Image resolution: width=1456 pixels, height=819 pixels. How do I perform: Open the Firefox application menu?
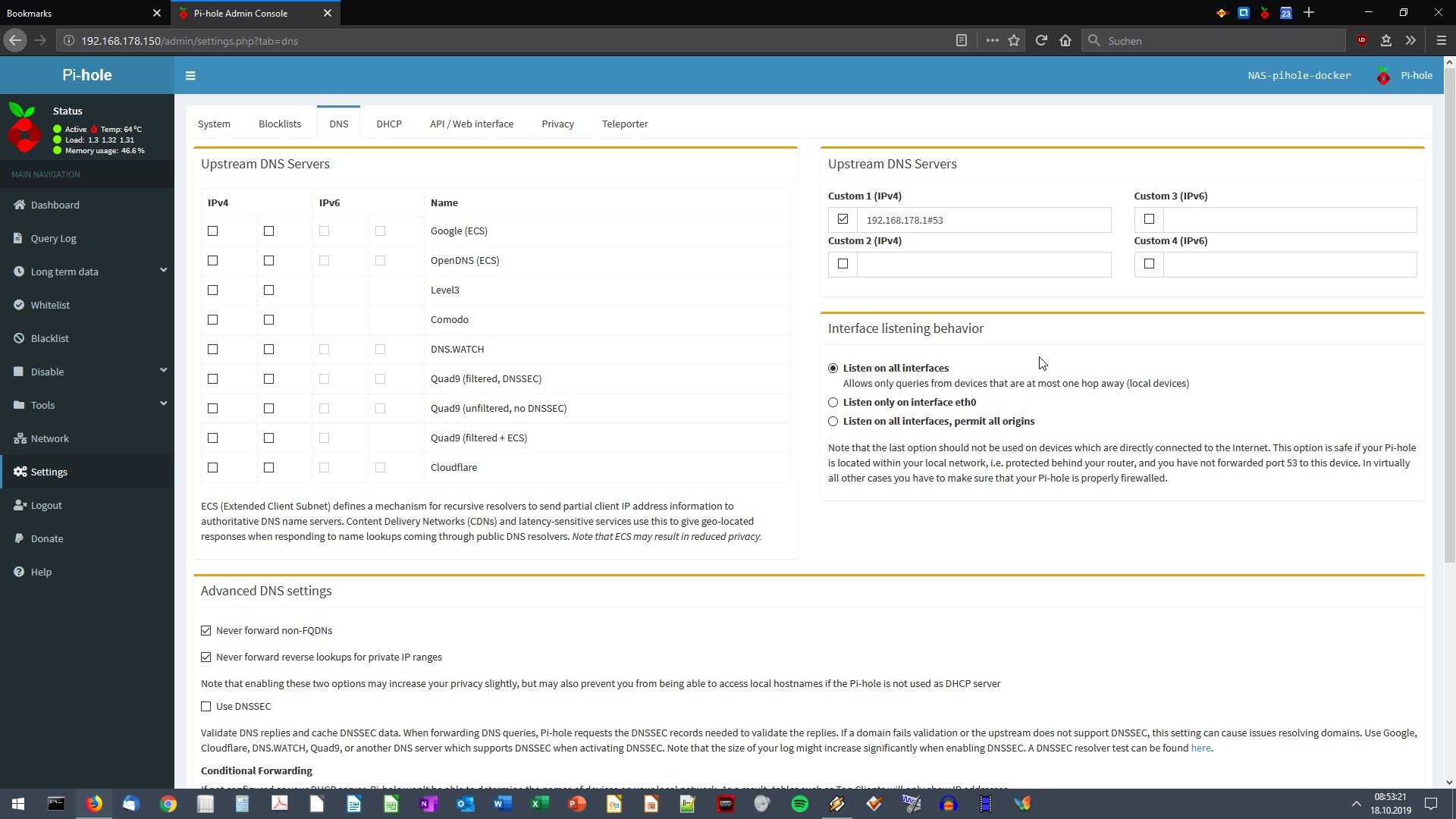coord(1442,41)
